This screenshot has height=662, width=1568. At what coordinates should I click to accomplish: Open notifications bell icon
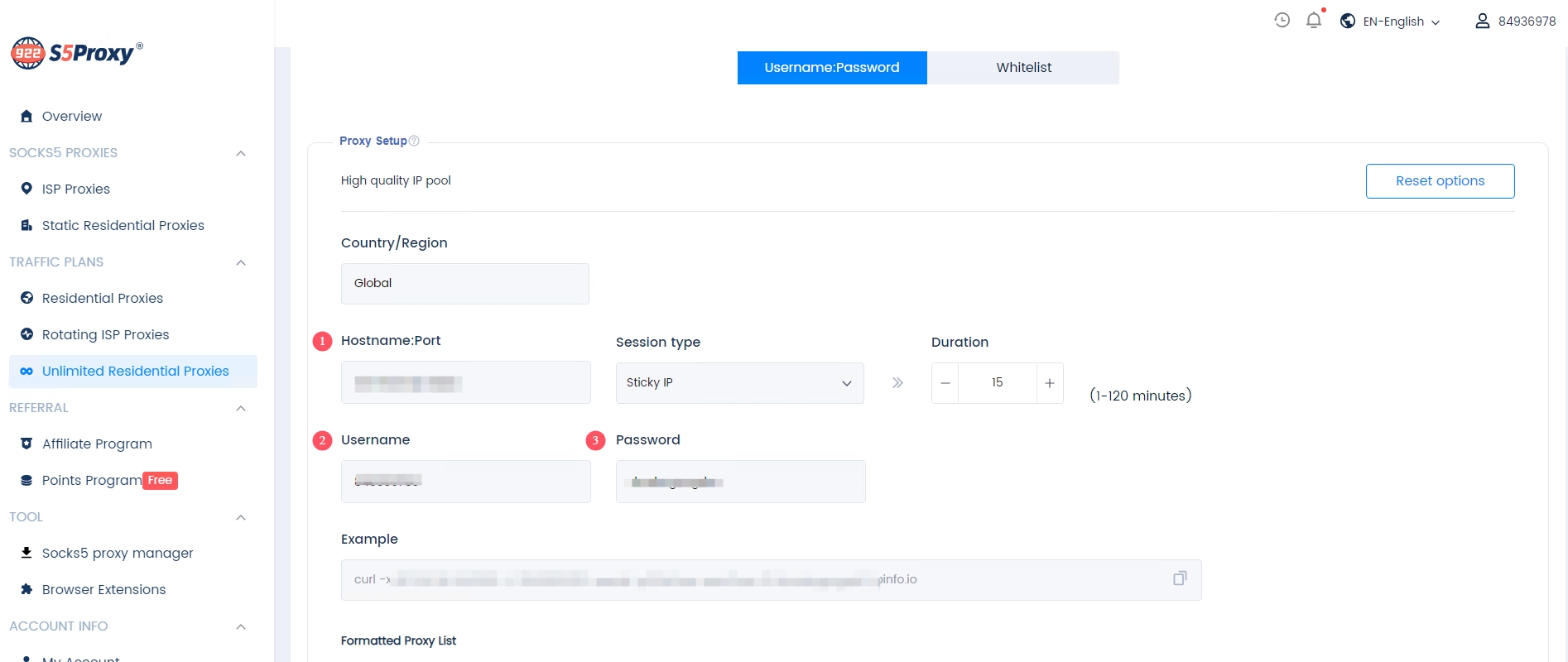pos(1314,21)
